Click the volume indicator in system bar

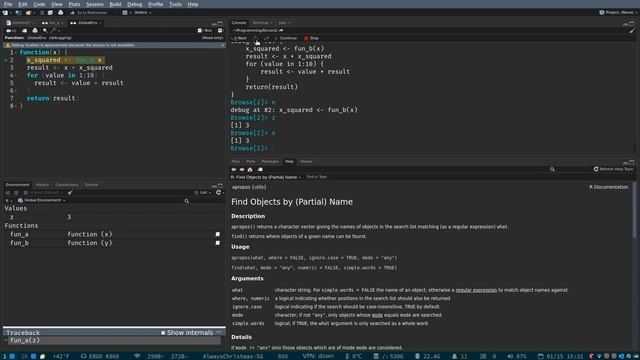pos(516,356)
